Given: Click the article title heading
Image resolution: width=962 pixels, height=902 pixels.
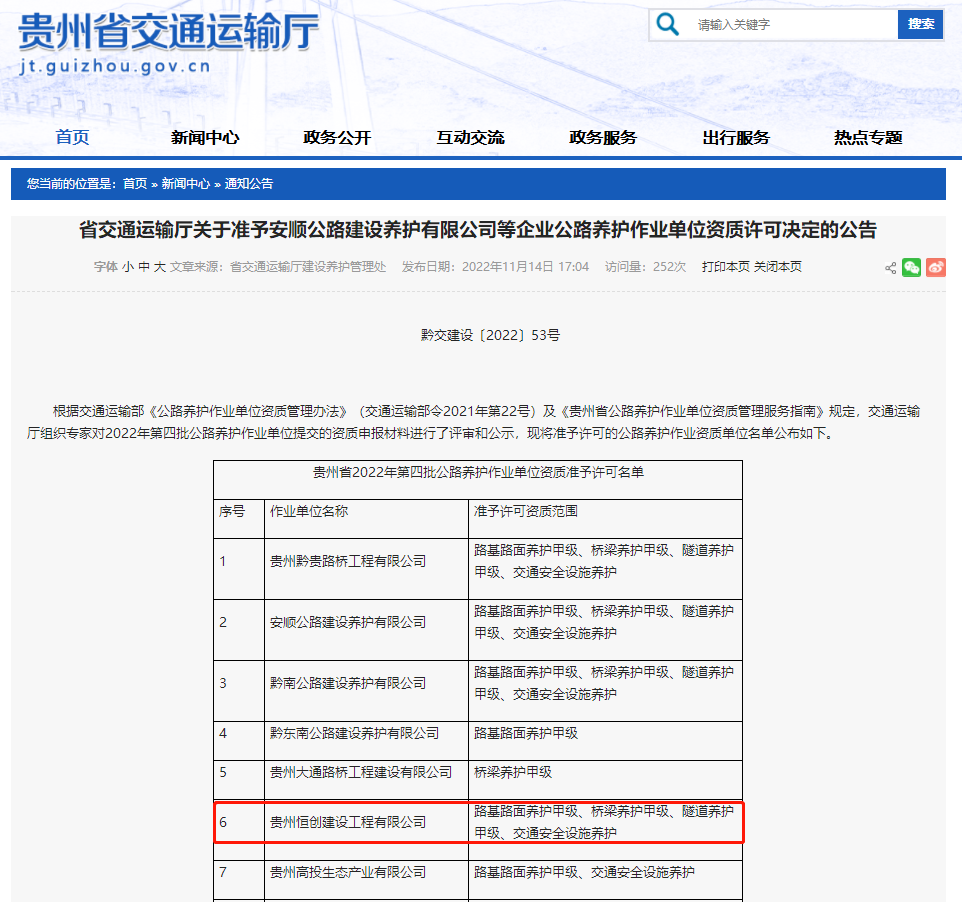Looking at the screenshot, I should click(478, 230).
